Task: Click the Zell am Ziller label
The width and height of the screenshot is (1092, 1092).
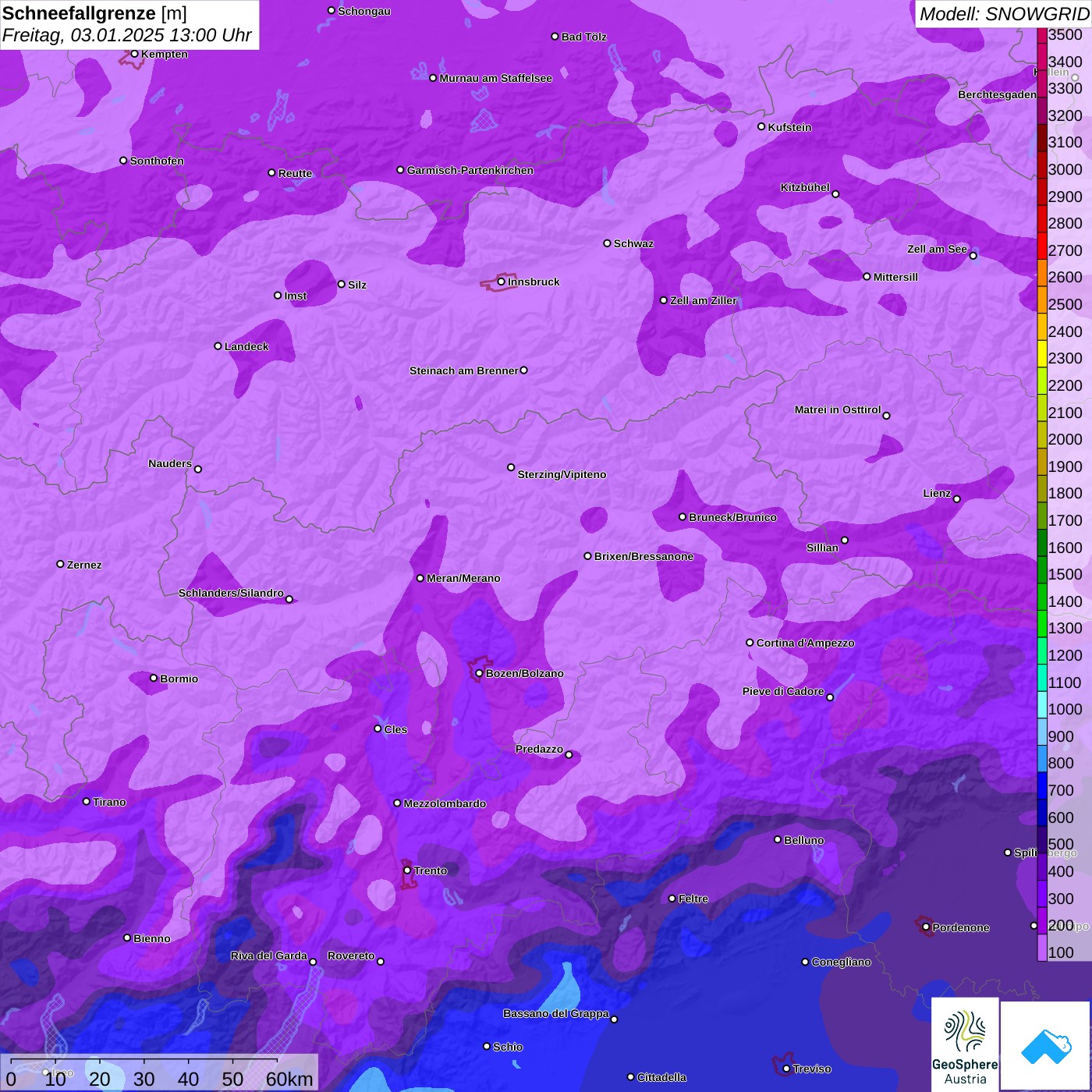Action: click(703, 300)
